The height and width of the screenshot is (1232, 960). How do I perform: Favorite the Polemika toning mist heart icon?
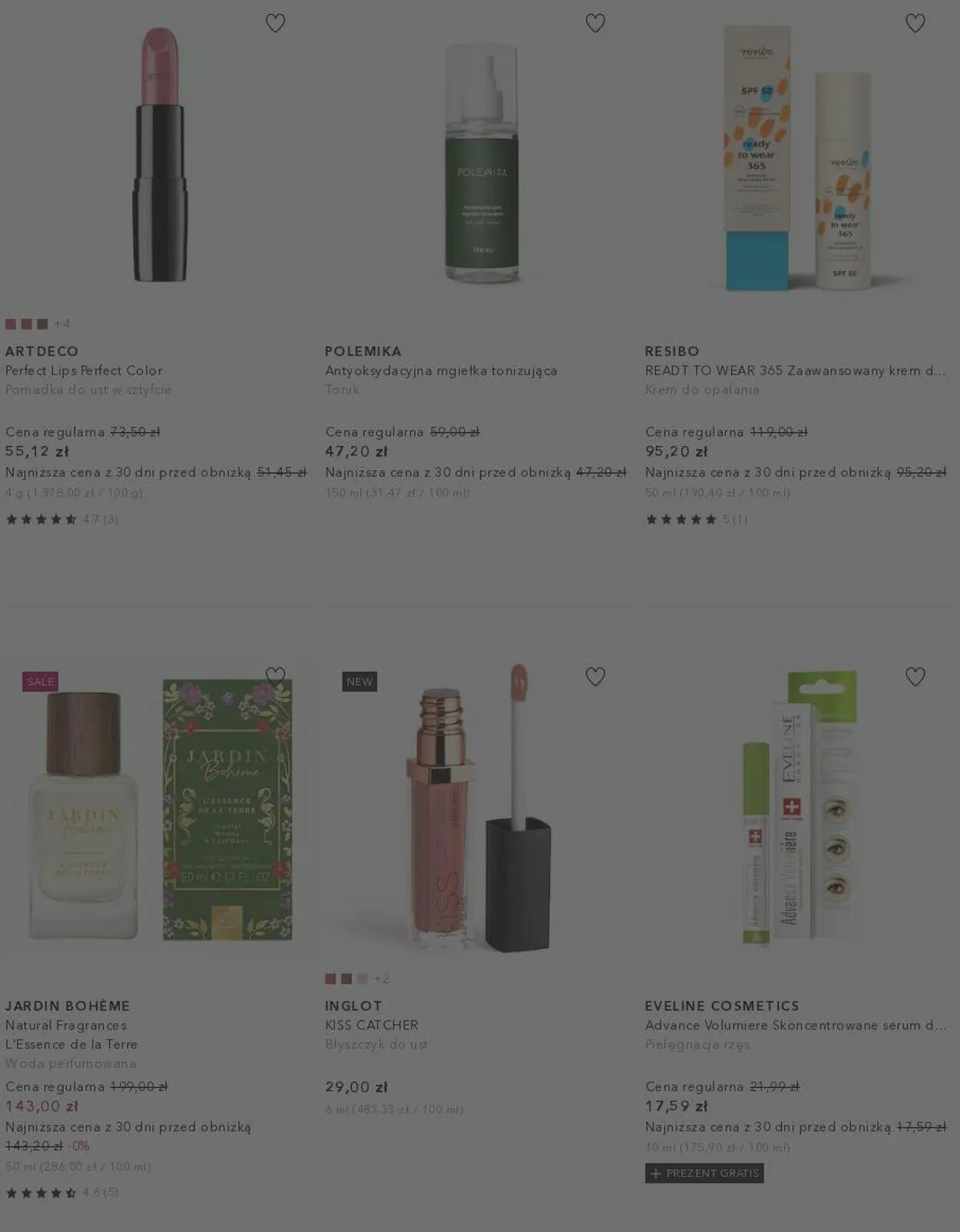click(595, 23)
